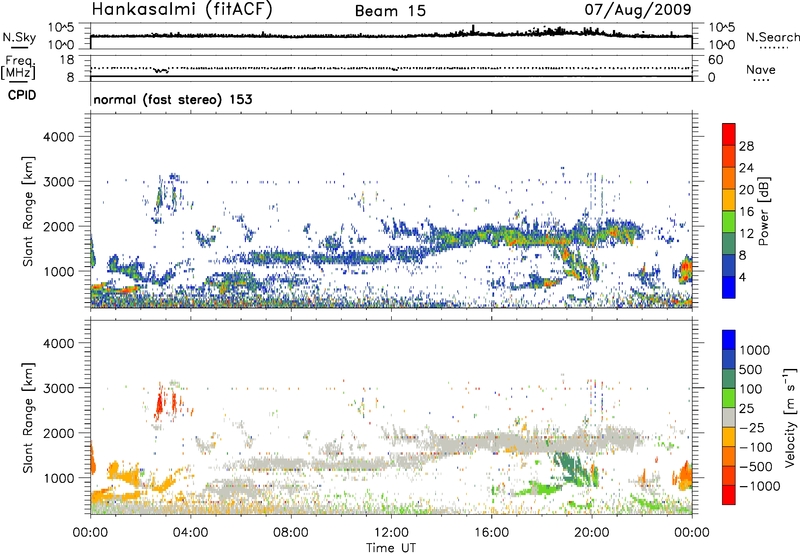Click the 100–500 m/s teal Velocity swatch

[729, 379]
